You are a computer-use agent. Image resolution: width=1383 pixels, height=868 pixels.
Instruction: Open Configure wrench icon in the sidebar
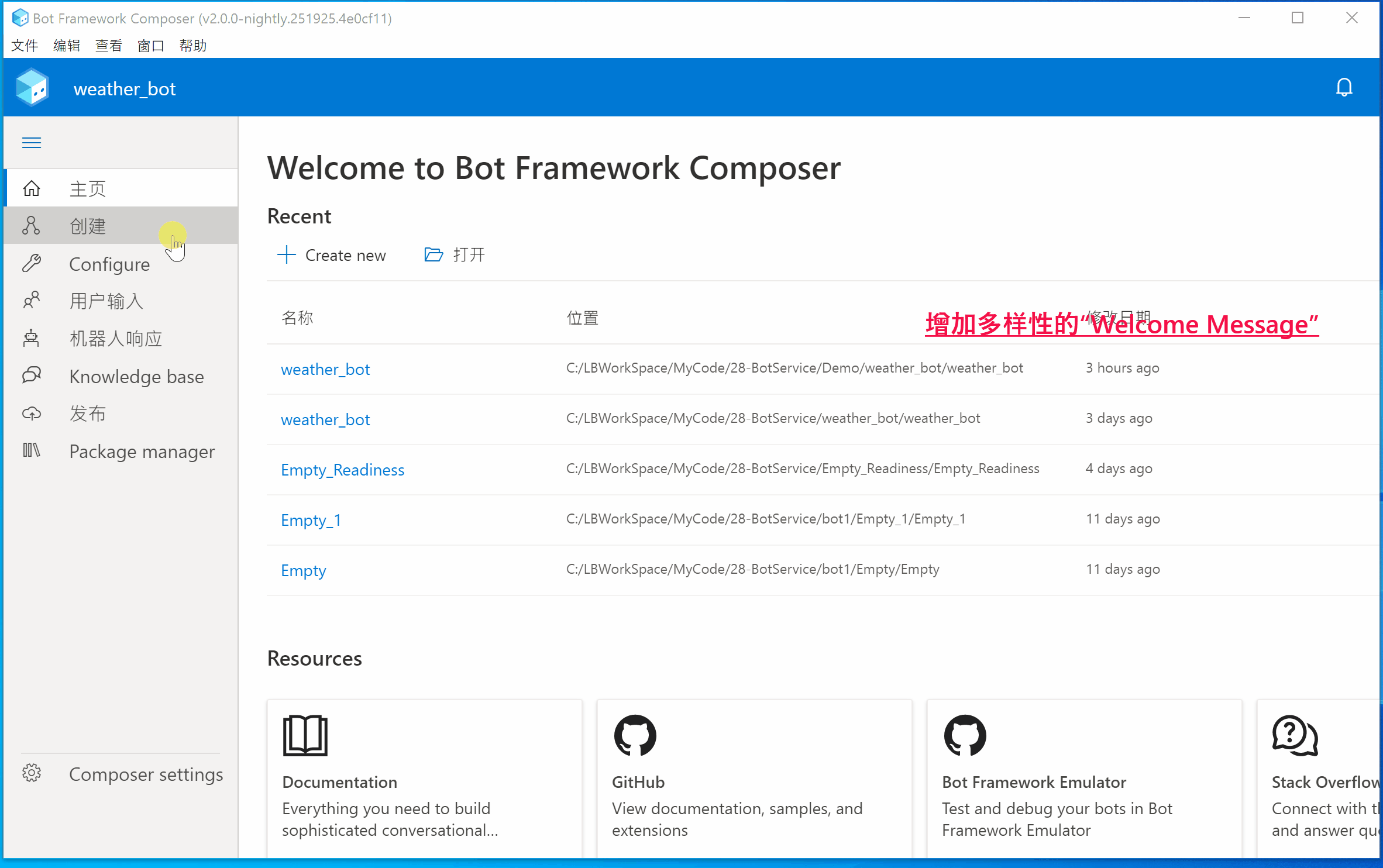(32, 264)
